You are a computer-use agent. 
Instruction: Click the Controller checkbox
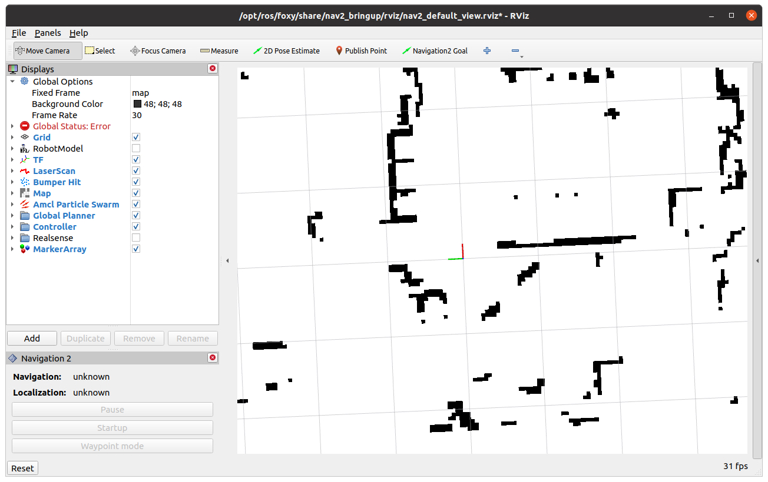point(136,227)
